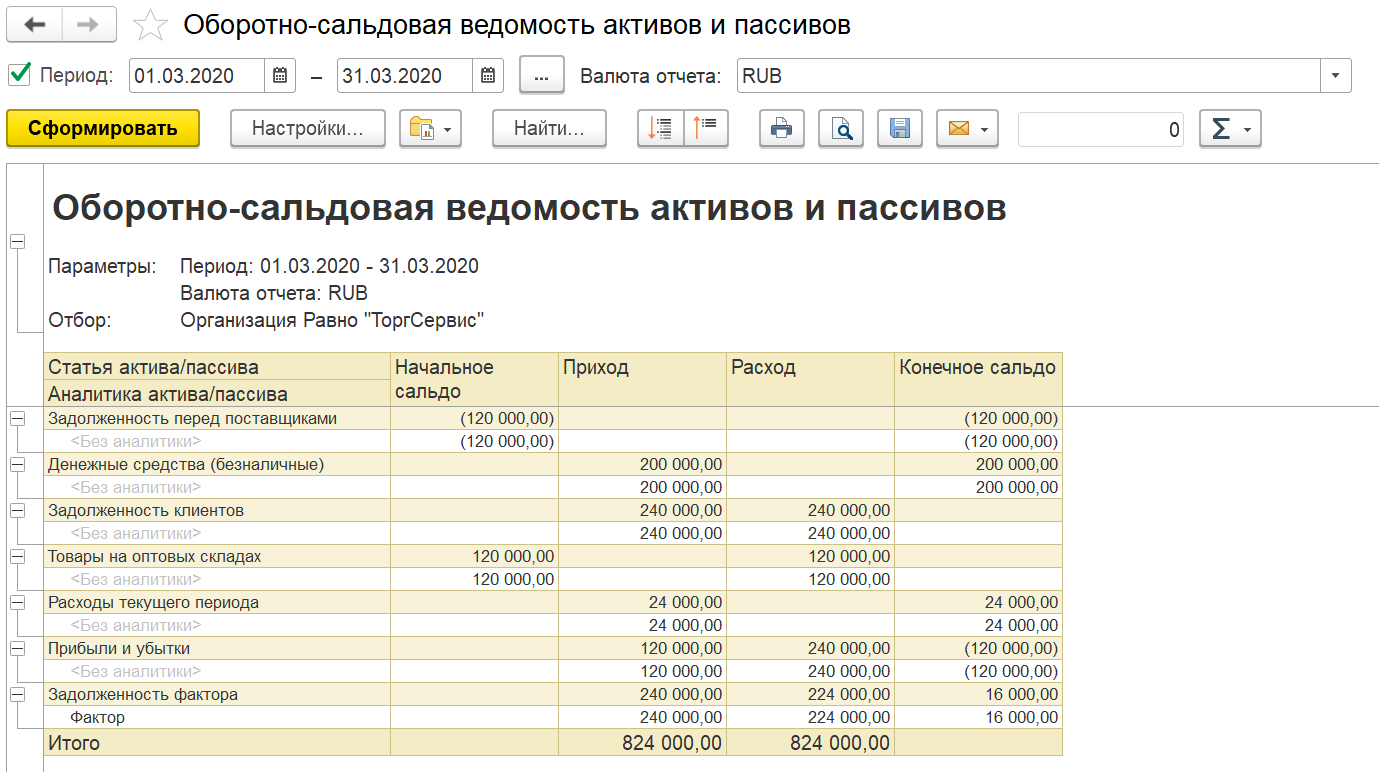Screen dimensions: 1379x772
Task: Click Расход column header
Action: [810, 379]
